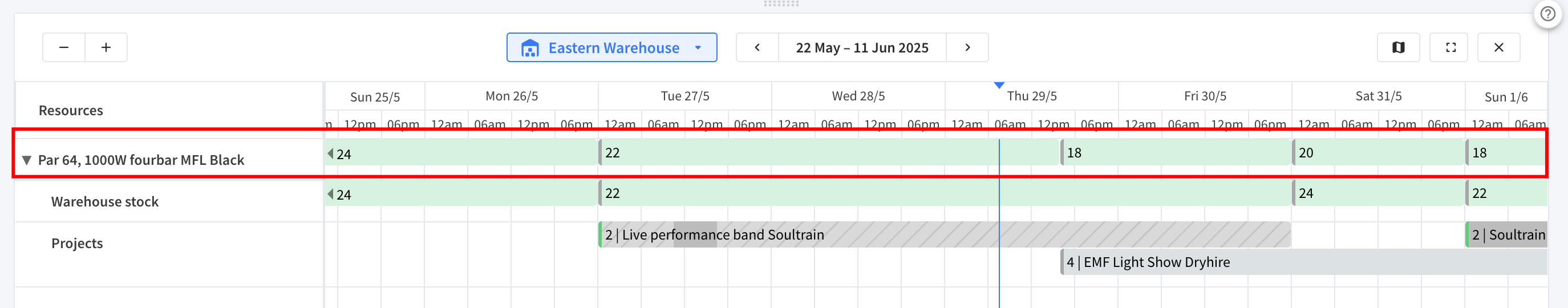The image size is (1568, 308).
Task: Click the blue current-time marker triangle
Action: [999, 85]
